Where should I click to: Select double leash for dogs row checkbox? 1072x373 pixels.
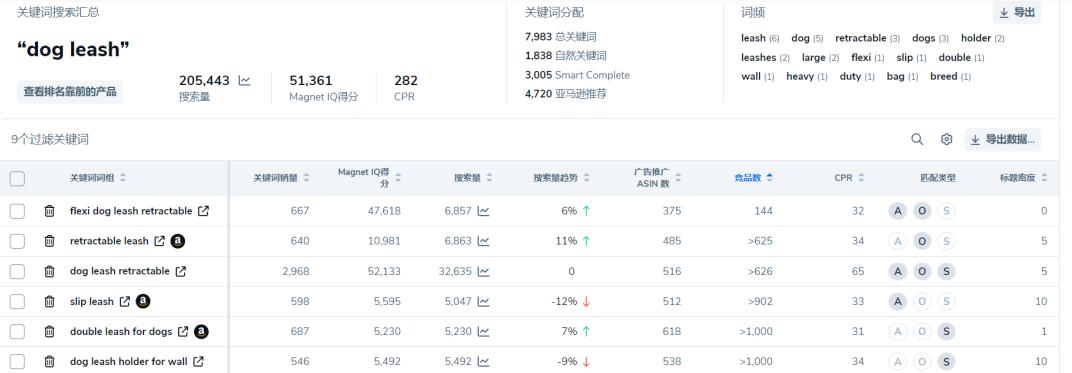(17, 331)
